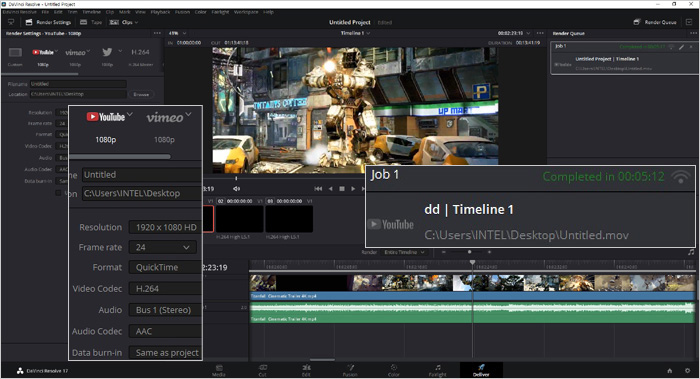Zoom out timeline with minus icon
Image resolution: width=700 pixels, height=379 pixels.
444,252
